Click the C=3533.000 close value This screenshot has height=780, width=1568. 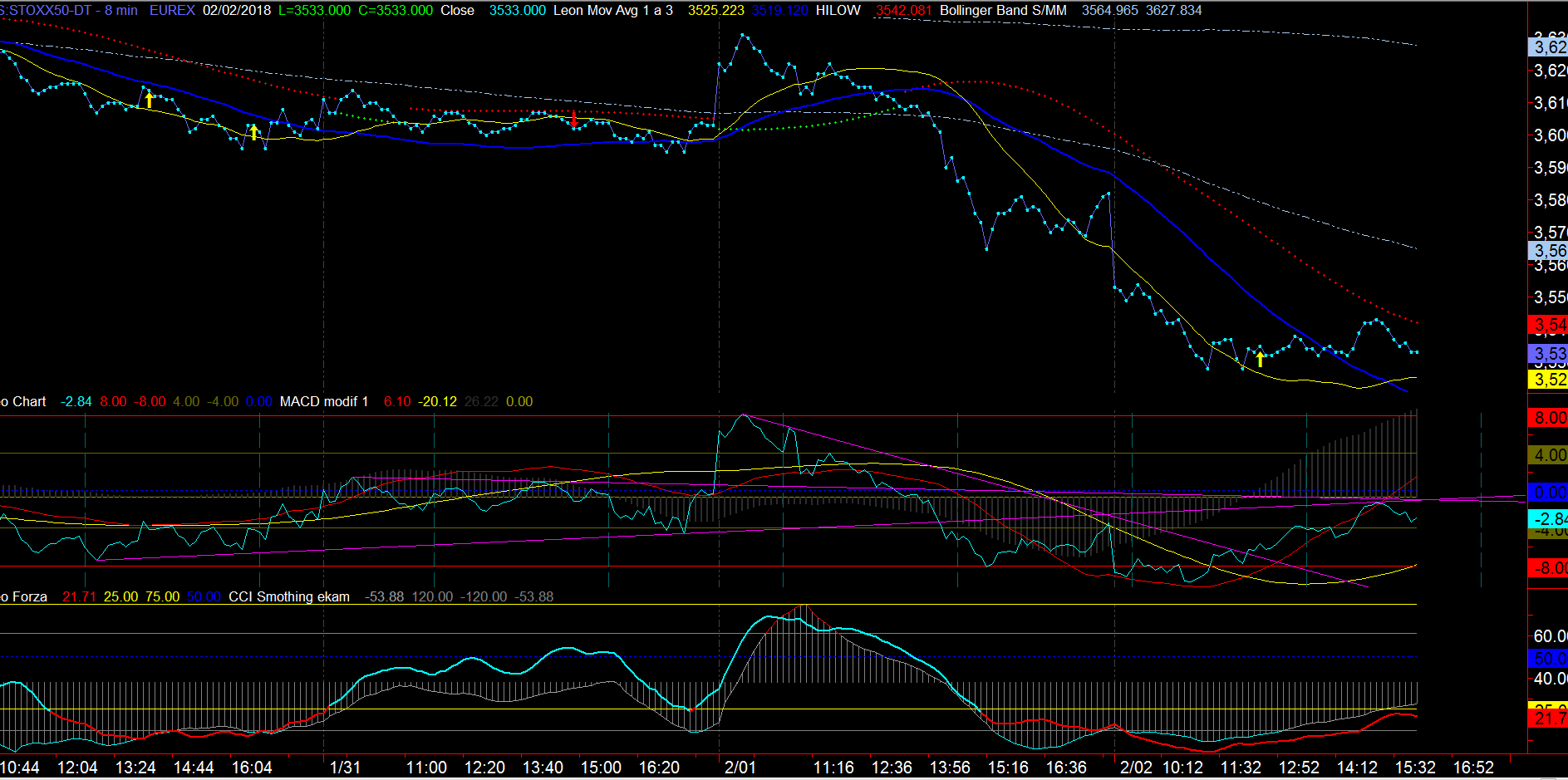[396, 10]
